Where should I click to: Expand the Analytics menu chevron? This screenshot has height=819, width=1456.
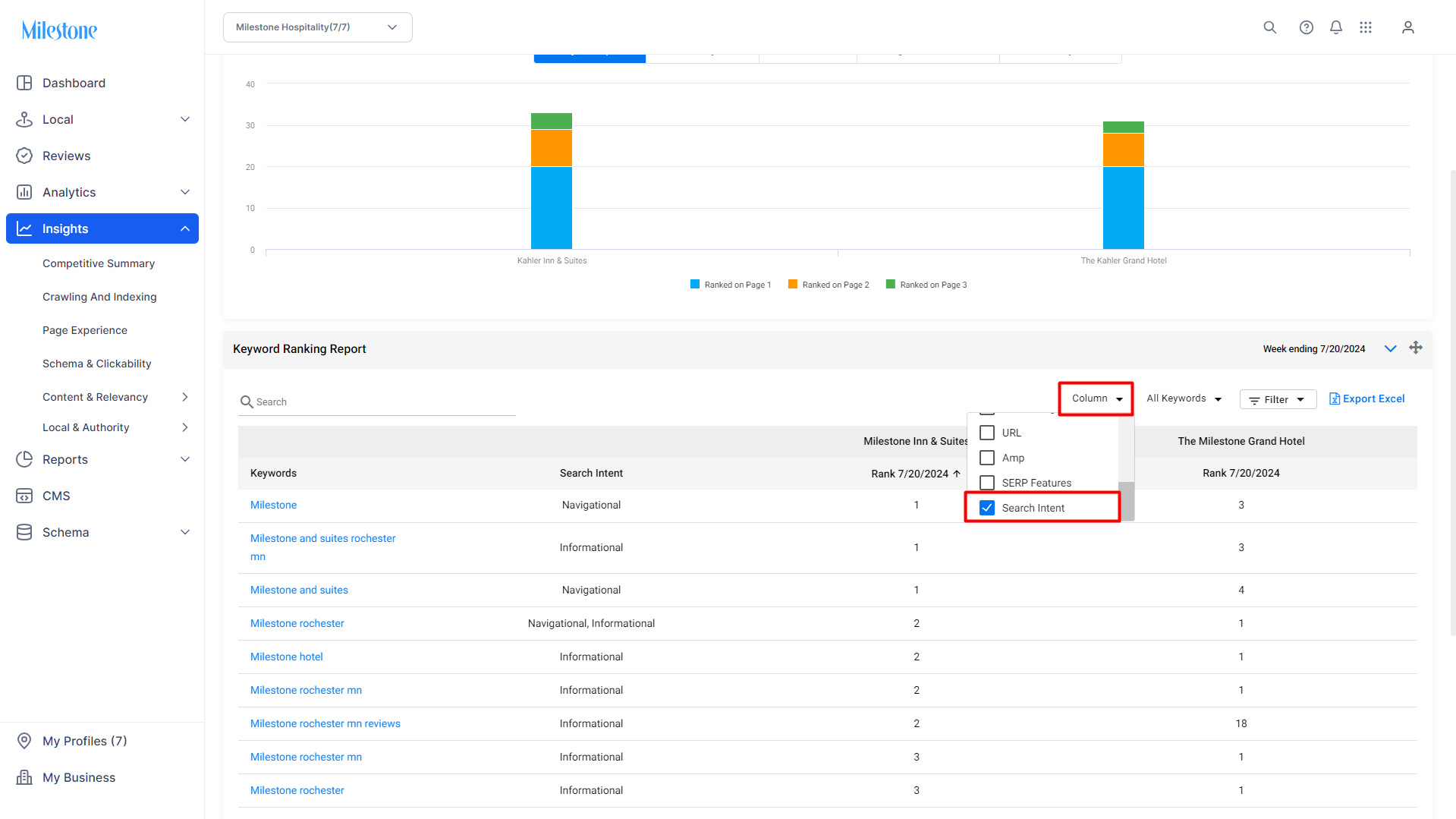[x=185, y=192]
